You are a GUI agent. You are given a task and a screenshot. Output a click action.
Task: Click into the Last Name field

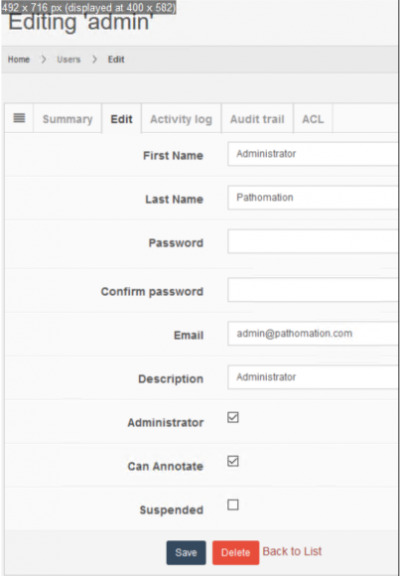[313, 198]
